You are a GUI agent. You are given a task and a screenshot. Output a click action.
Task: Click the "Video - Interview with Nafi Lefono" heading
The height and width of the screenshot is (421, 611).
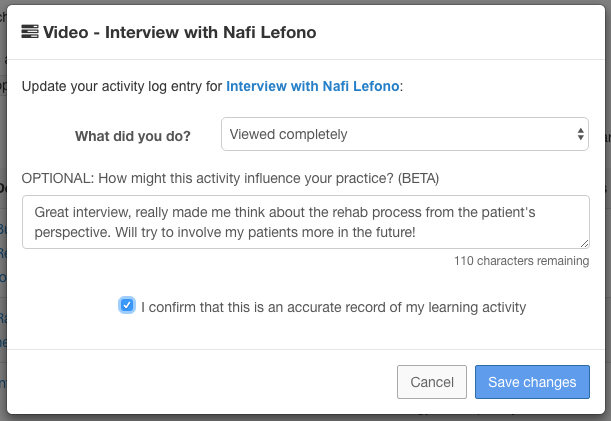(180, 32)
